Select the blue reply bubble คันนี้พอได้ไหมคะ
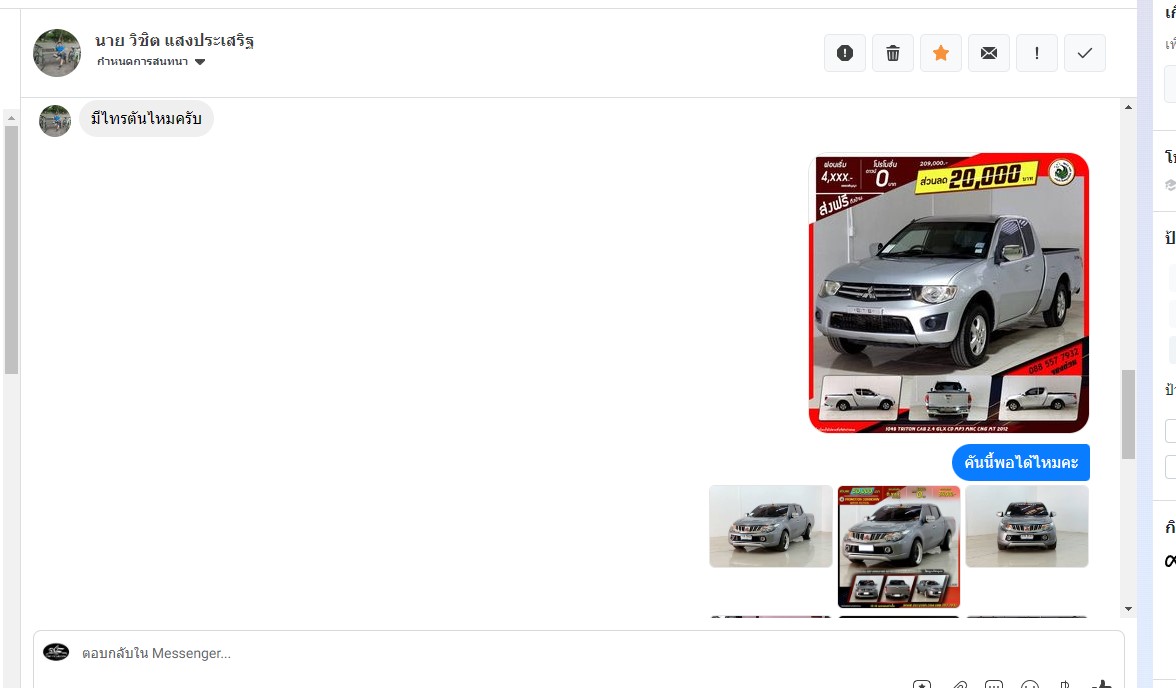 pyautogui.click(x=1021, y=462)
